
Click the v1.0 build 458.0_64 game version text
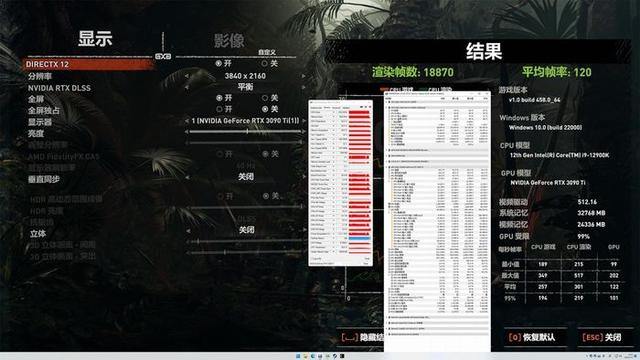(534, 100)
